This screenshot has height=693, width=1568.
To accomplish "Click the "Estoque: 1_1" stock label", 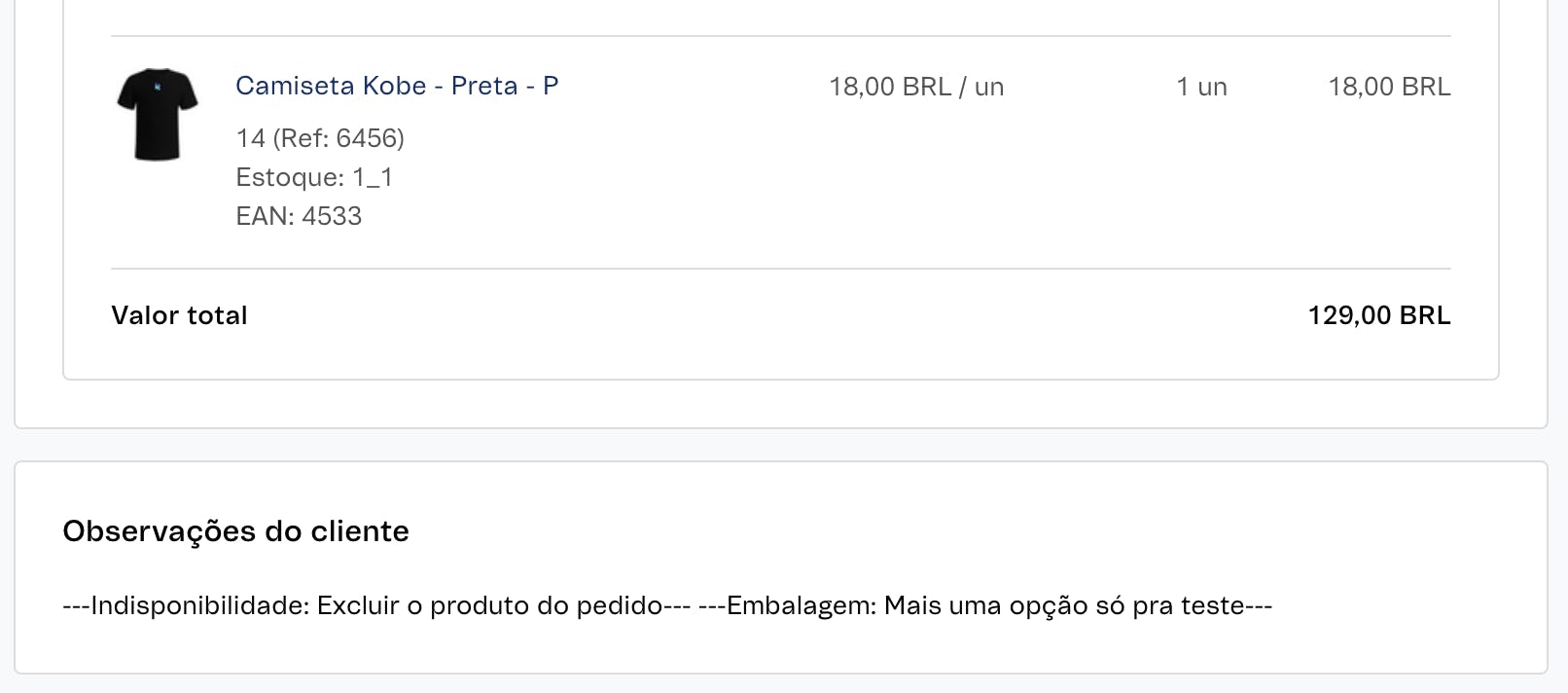I will (x=314, y=176).
